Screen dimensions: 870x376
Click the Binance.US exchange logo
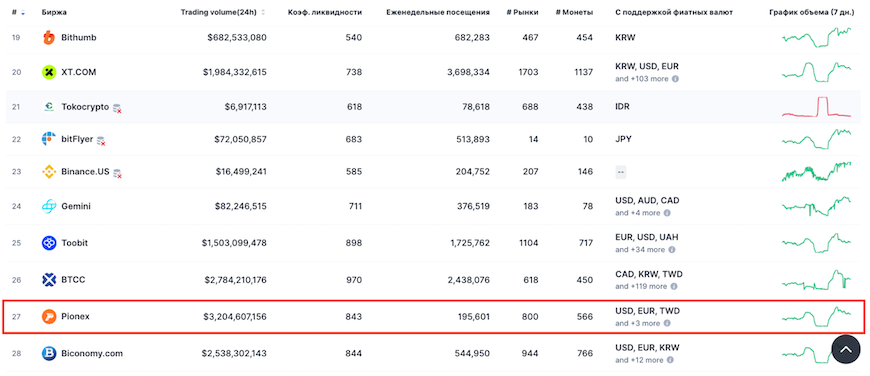[x=49, y=172]
